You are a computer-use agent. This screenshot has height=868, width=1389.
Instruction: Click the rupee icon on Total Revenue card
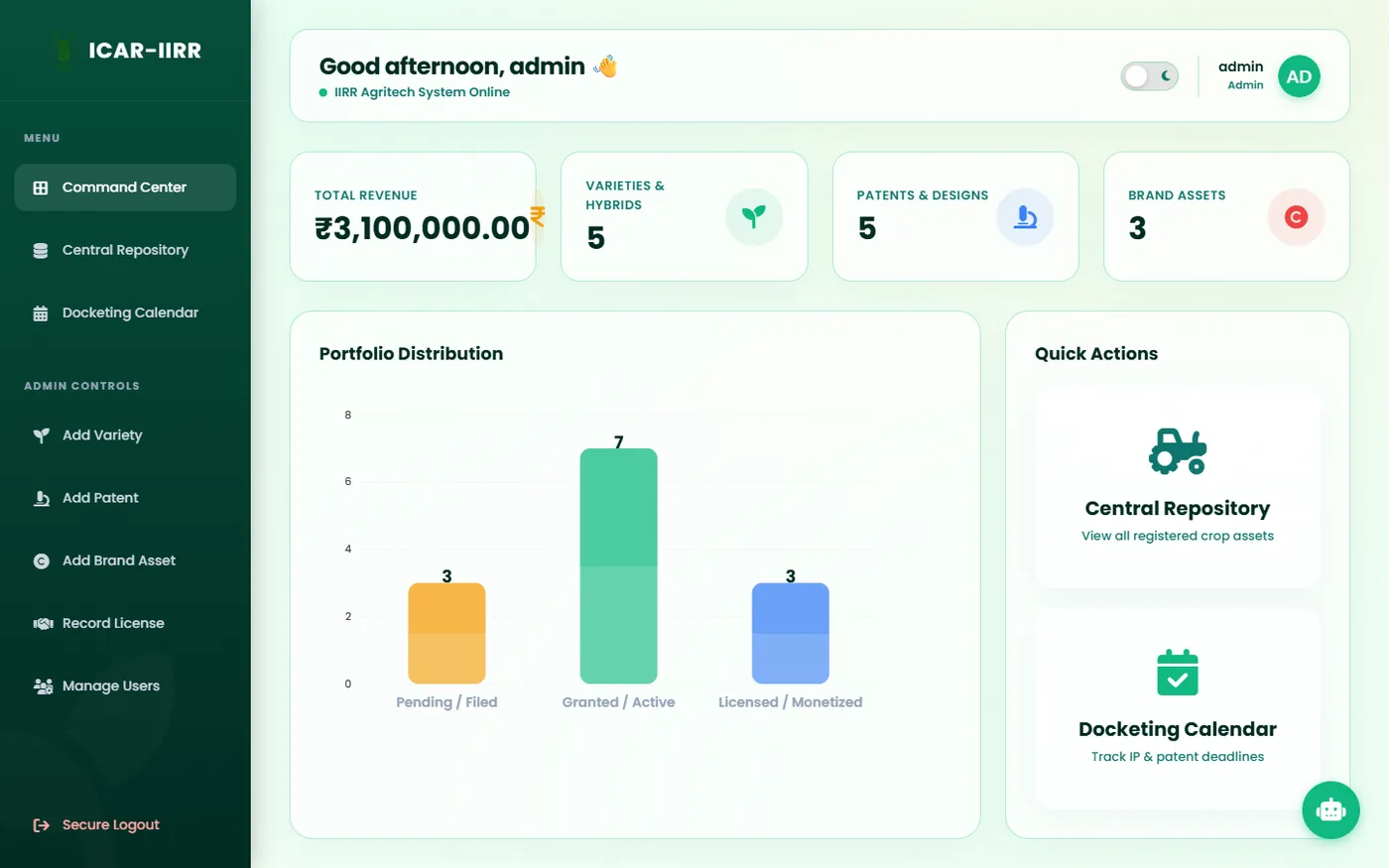(x=537, y=215)
